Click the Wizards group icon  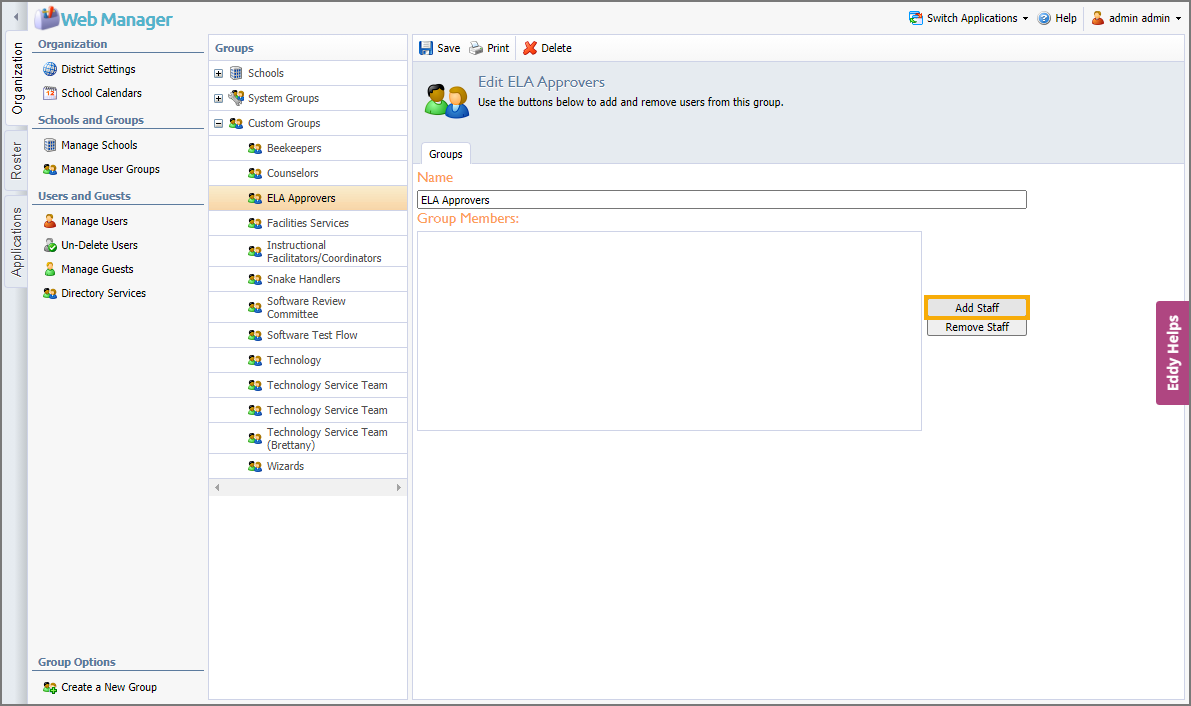[x=255, y=467]
